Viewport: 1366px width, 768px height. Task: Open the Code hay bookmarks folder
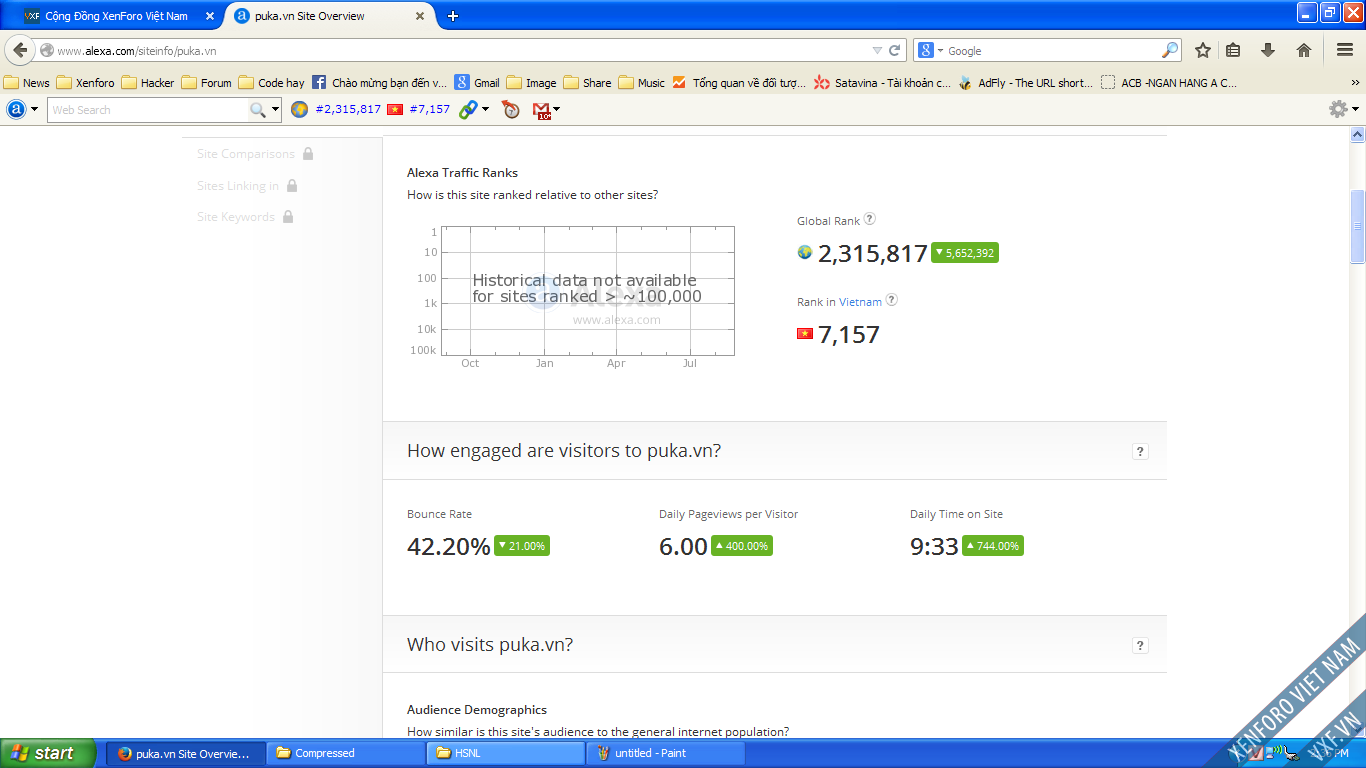point(271,83)
